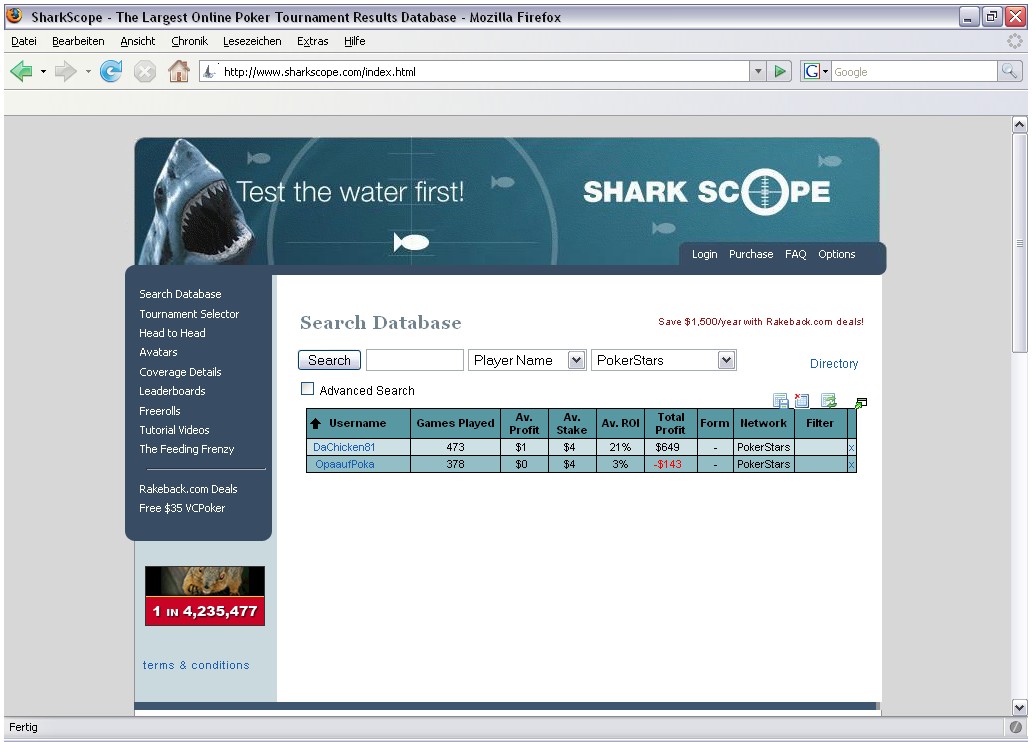
Task: Open the Extras menu
Action: pyautogui.click(x=313, y=41)
